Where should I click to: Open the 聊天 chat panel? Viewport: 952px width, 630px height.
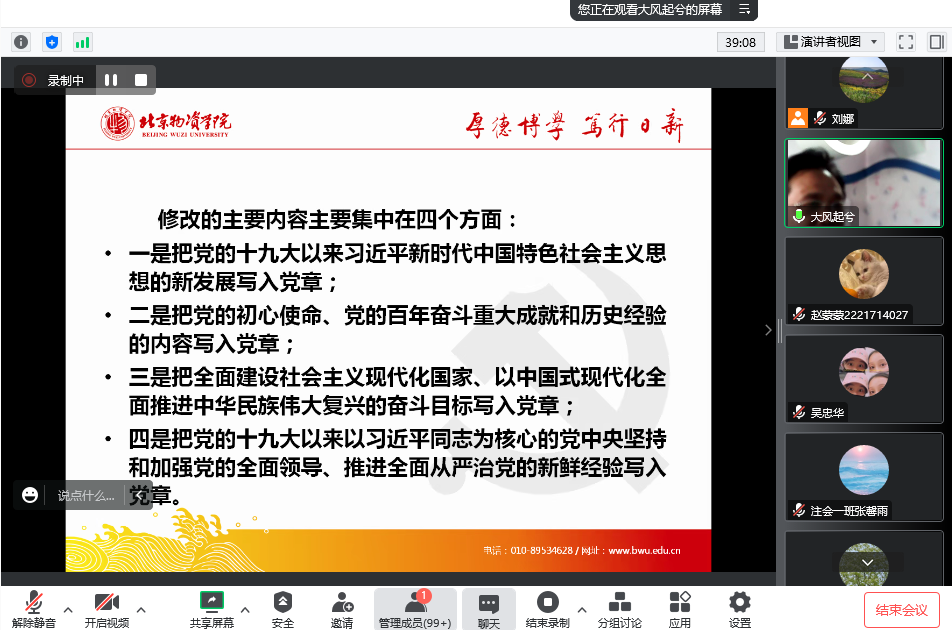[488, 609]
